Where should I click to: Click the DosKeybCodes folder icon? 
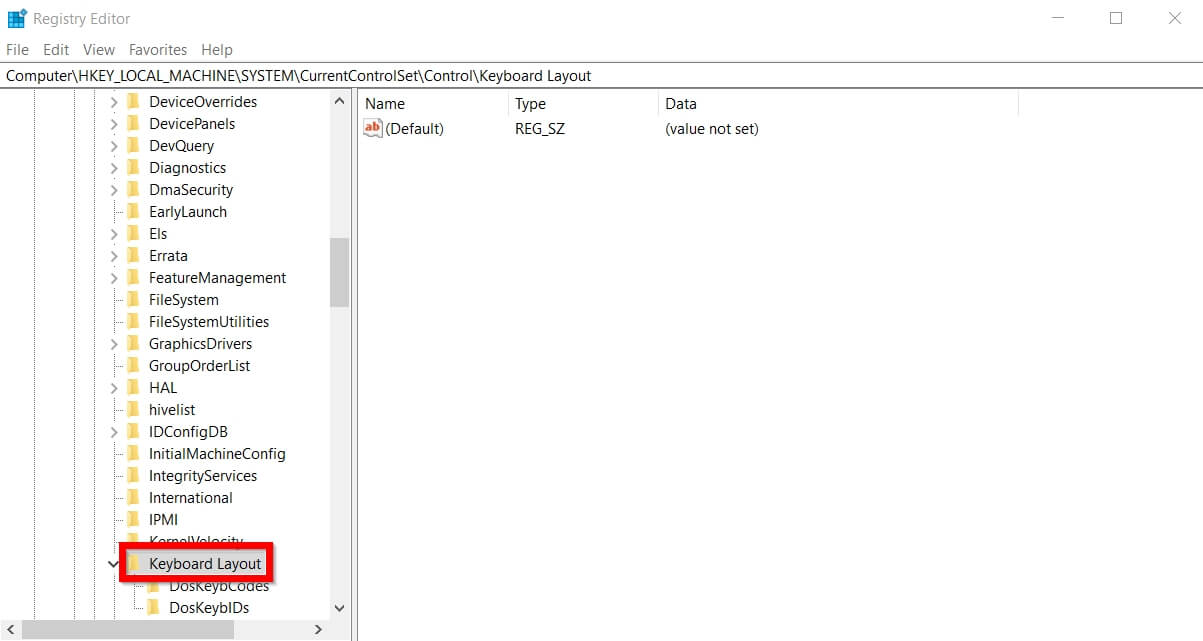(x=152, y=585)
